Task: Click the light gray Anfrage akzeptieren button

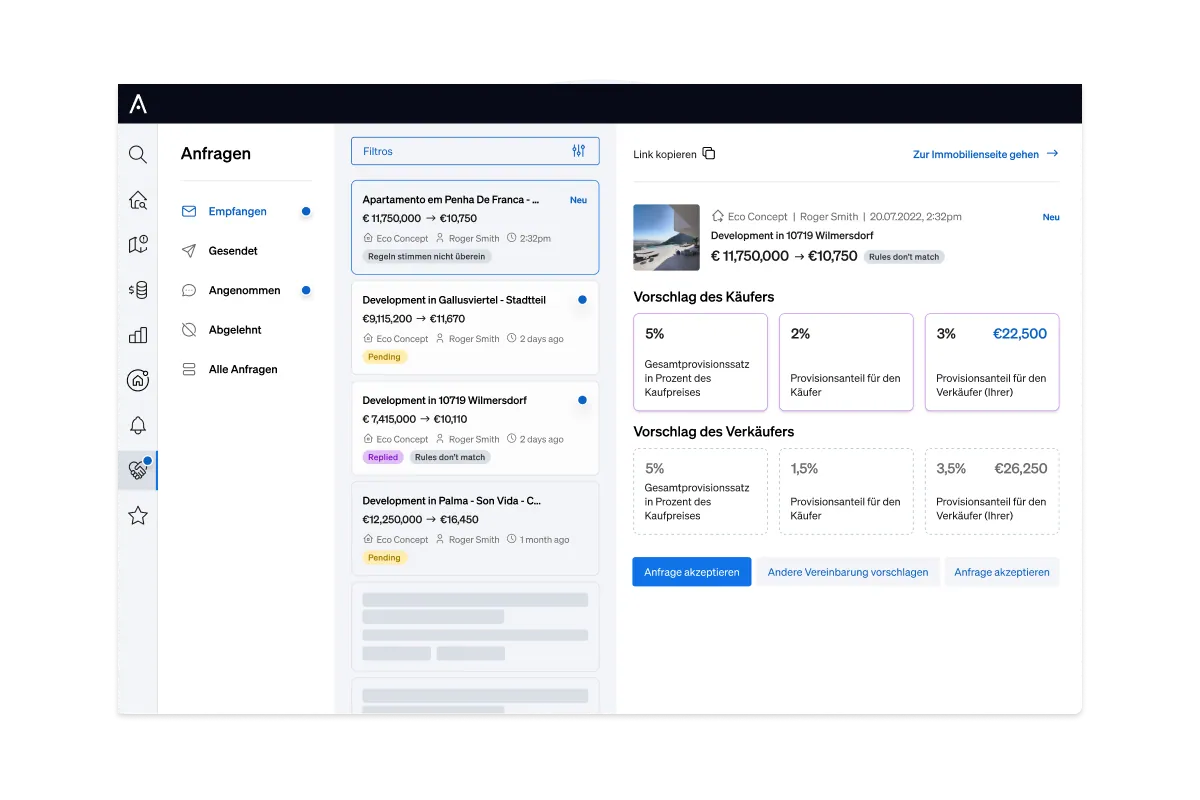Action: pyautogui.click(x=1002, y=572)
